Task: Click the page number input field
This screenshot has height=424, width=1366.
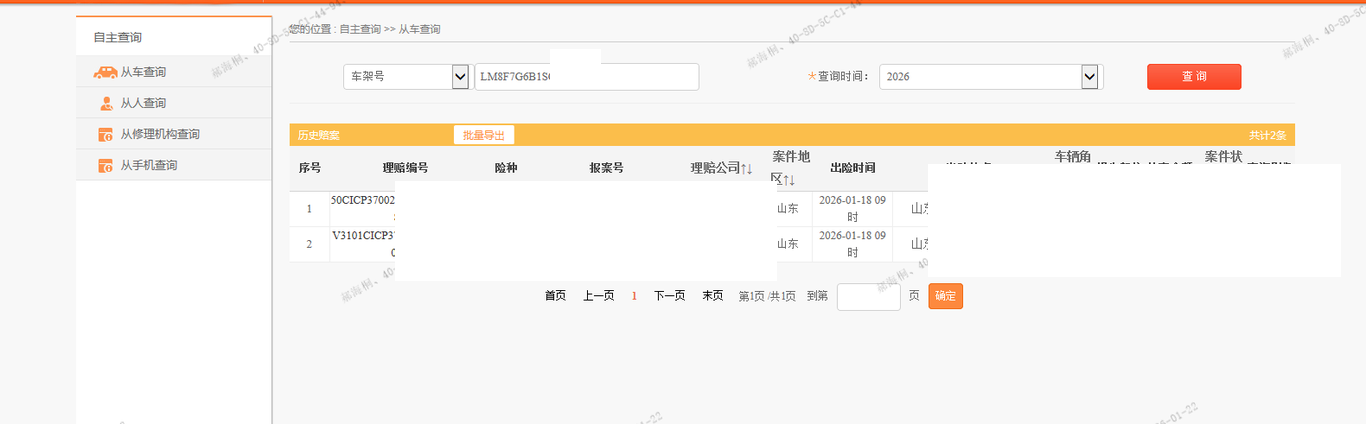Action: (x=868, y=297)
